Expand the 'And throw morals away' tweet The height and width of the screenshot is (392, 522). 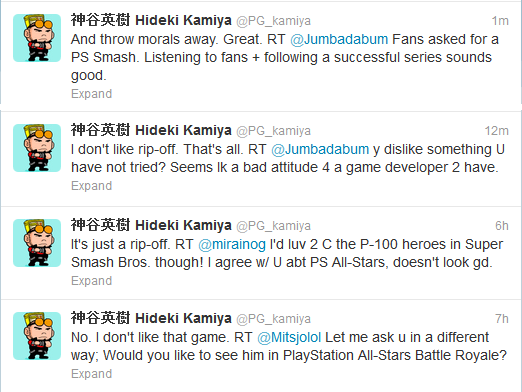click(x=92, y=94)
